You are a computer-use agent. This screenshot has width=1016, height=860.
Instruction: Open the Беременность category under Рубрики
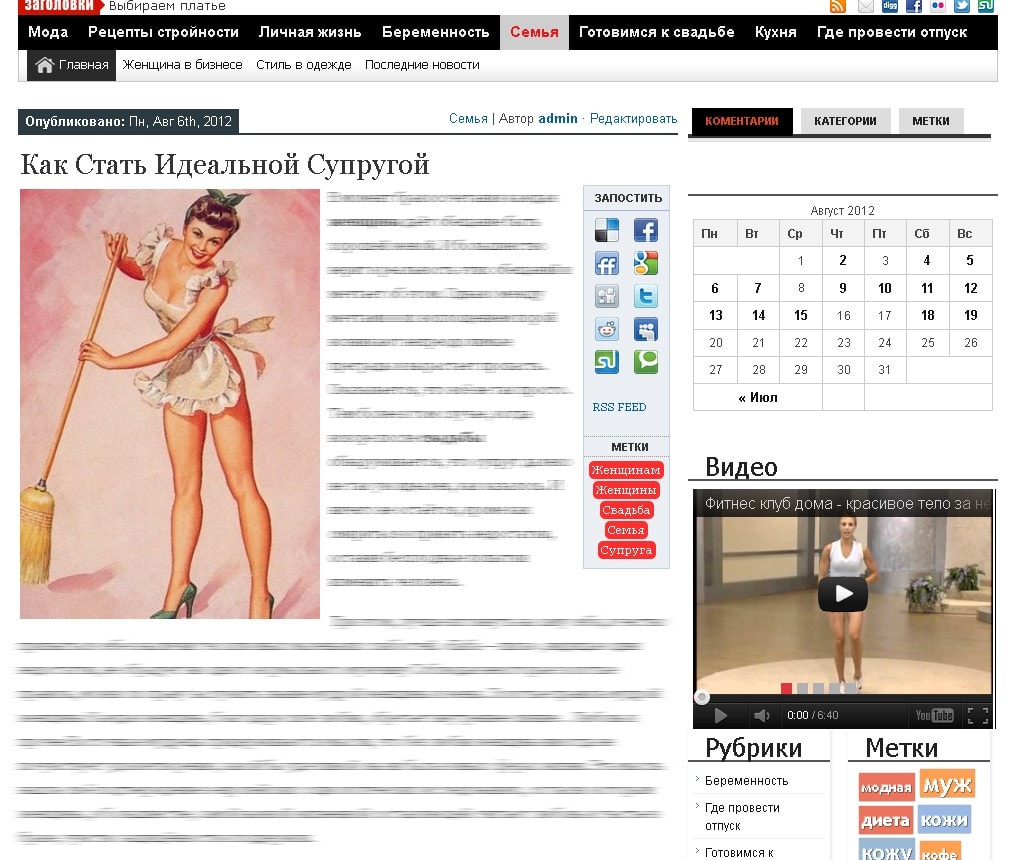pos(746,781)
